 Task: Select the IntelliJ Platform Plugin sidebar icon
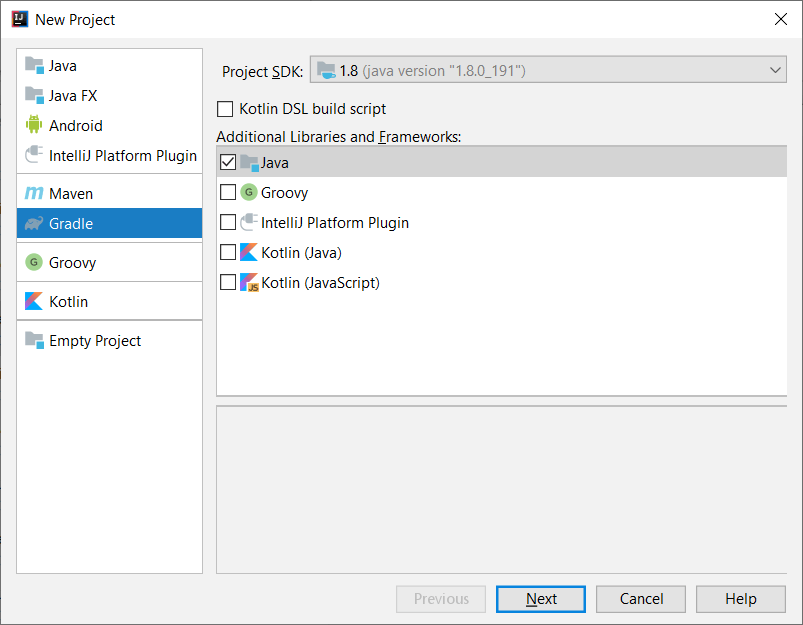[34, 155]
